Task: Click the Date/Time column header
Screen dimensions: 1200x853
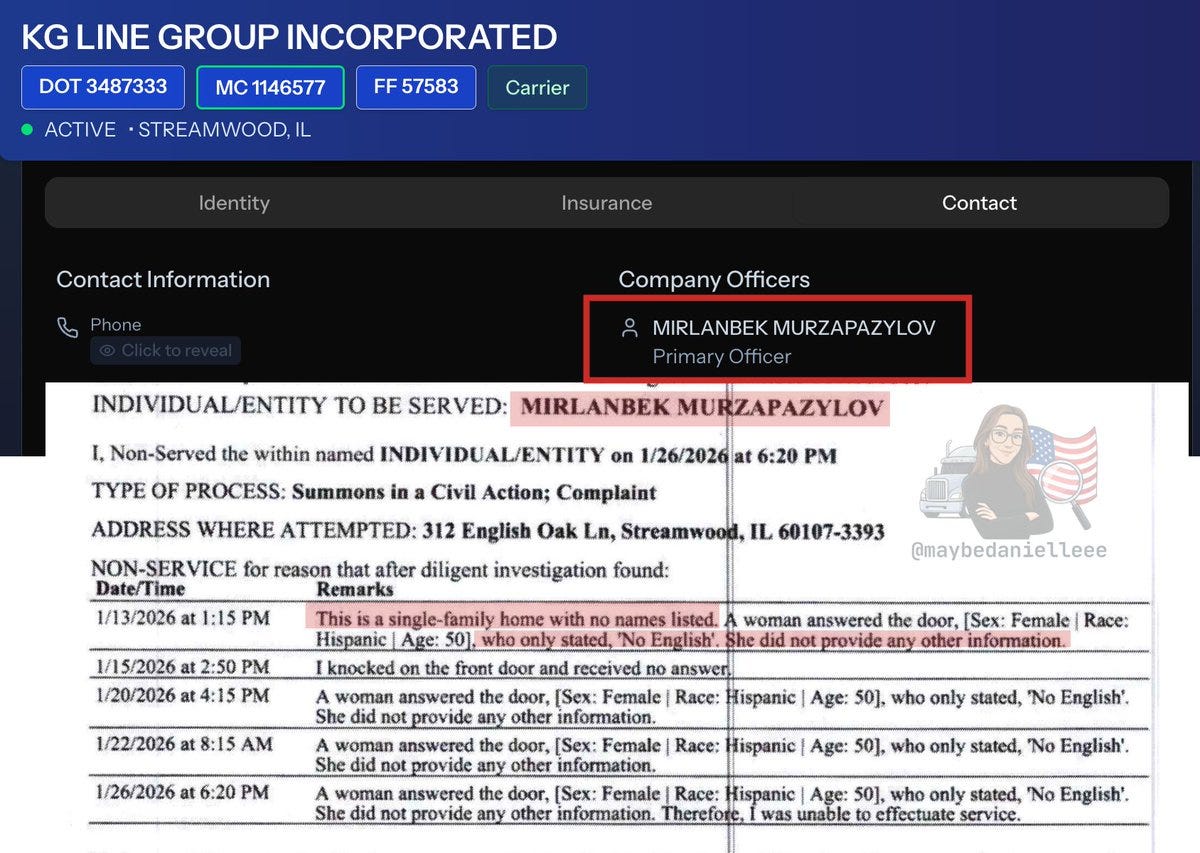Action: 140,590
